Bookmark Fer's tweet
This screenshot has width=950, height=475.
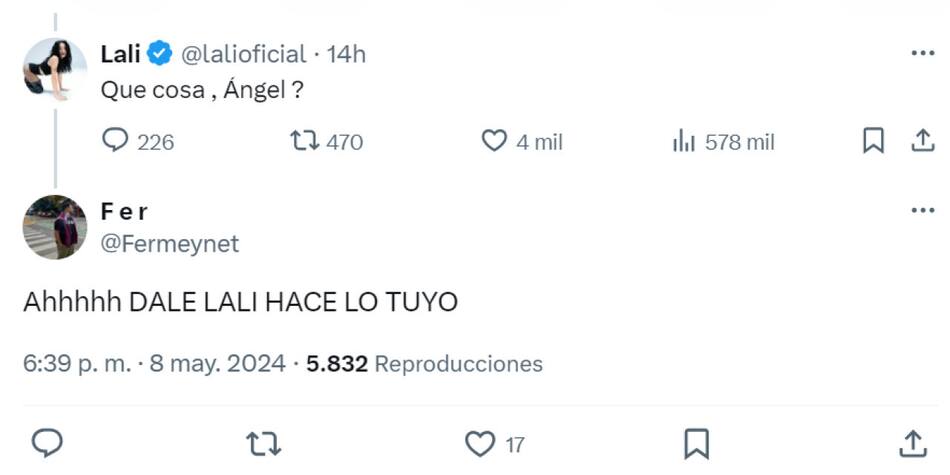click(697, 442)
